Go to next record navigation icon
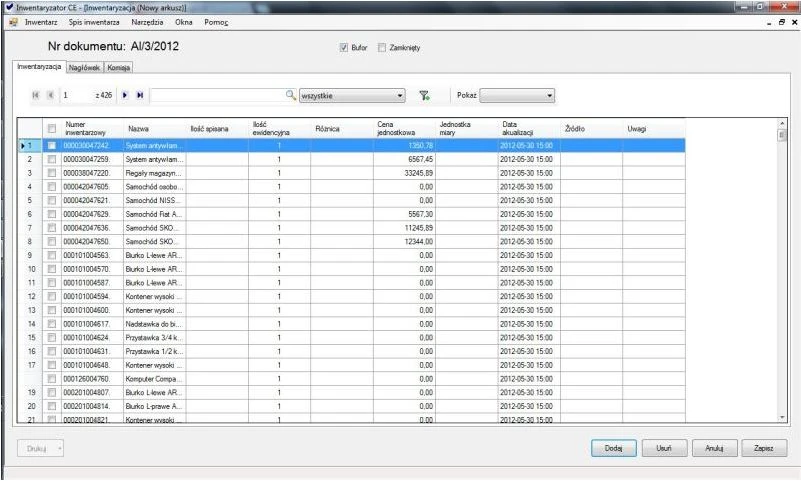Viewport: 801px width, 481px height. tap(125, 95)
